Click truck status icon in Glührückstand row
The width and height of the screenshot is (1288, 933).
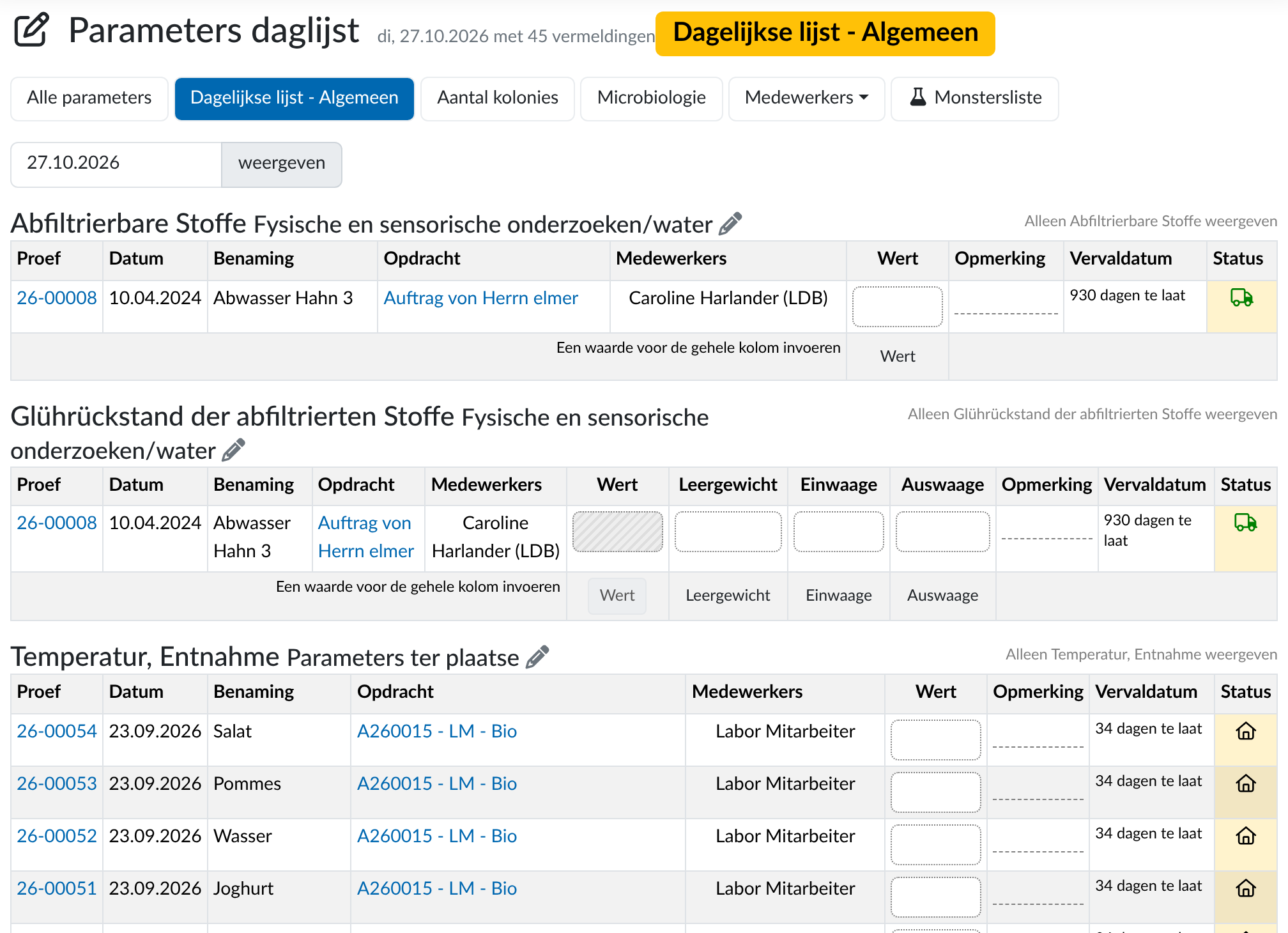(1245, 523)
